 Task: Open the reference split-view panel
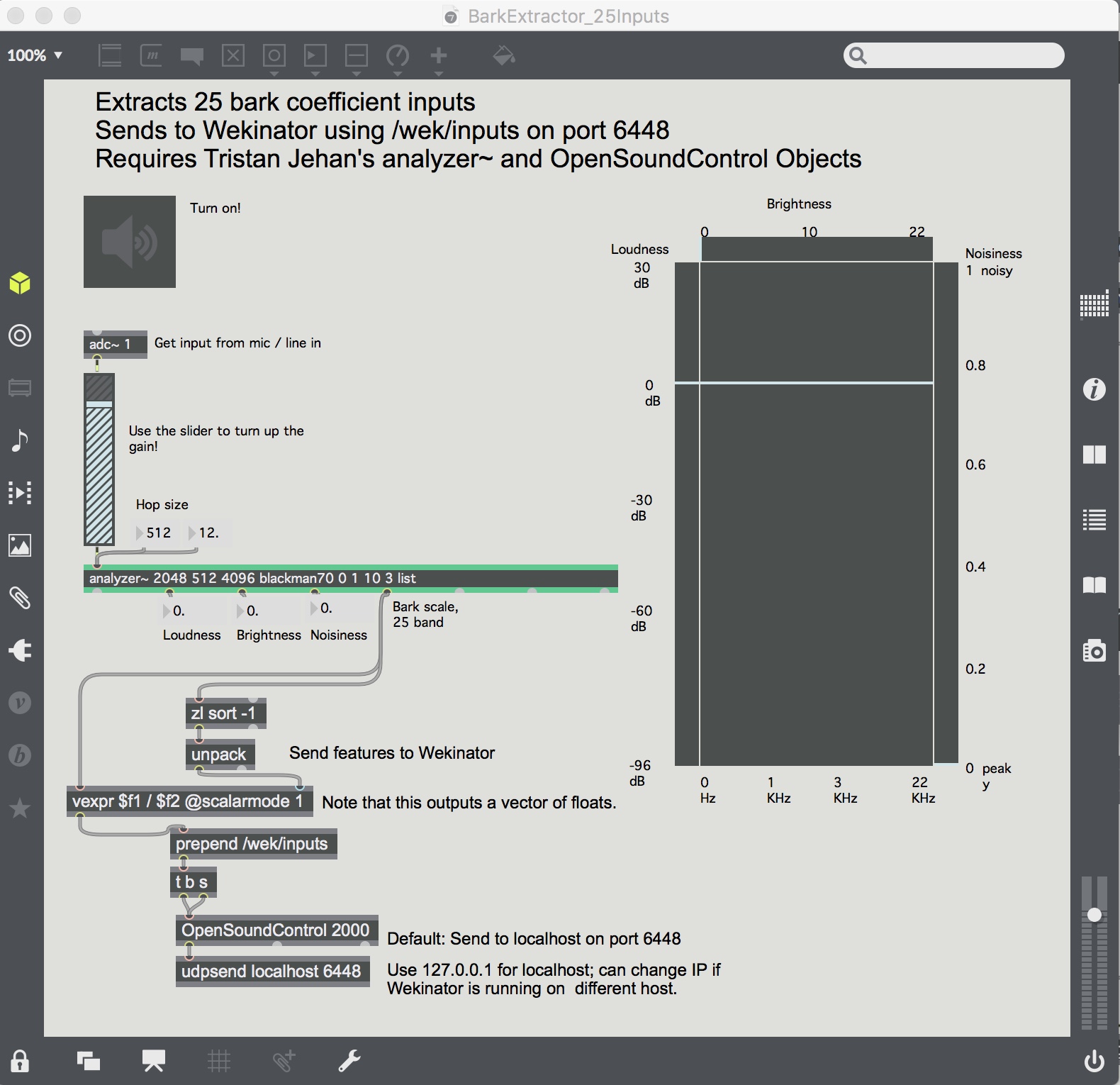(x=1094, y=455)
